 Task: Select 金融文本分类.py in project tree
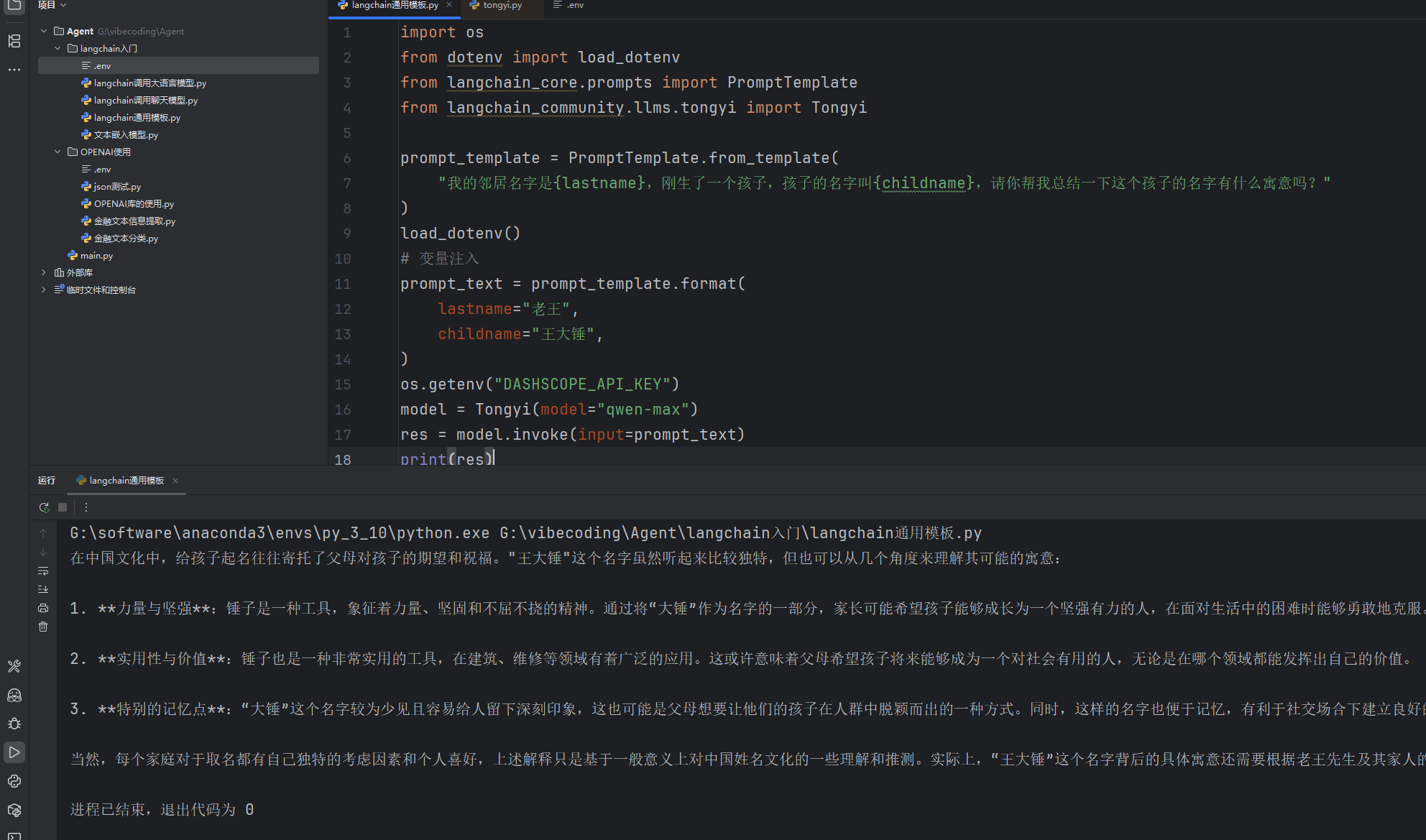(x=126, y=238)
